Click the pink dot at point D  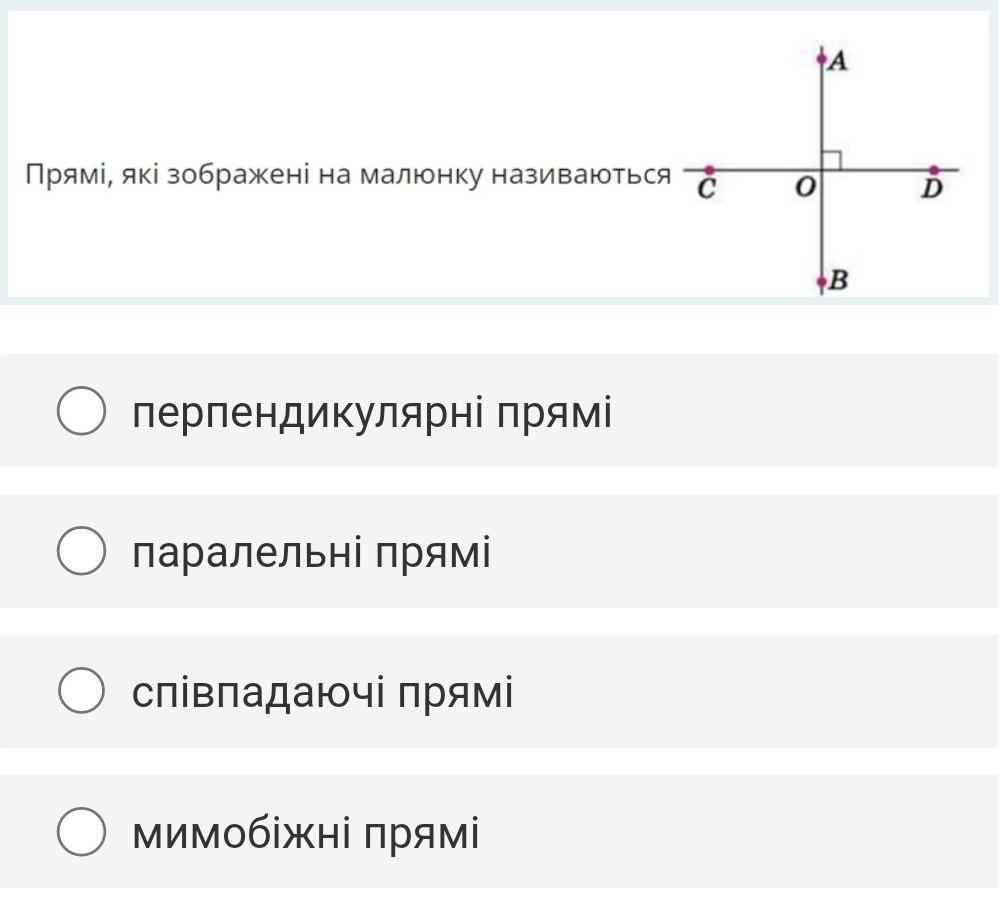(x=934, y=171)
